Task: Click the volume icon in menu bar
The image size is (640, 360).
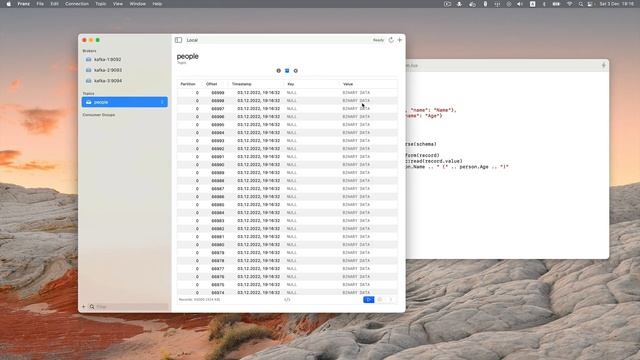Action: tap(520, 4)
